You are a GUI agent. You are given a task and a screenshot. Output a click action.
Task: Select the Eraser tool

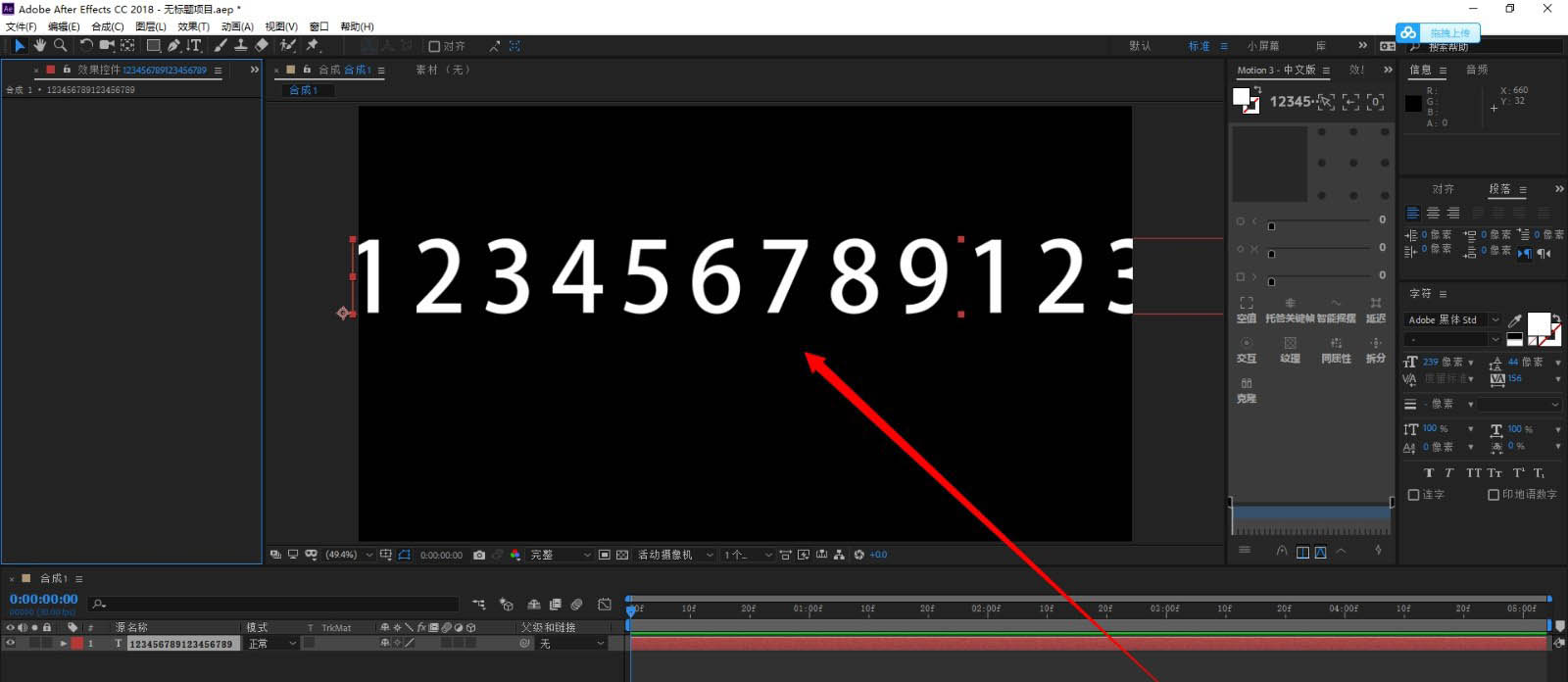point(262,45)
